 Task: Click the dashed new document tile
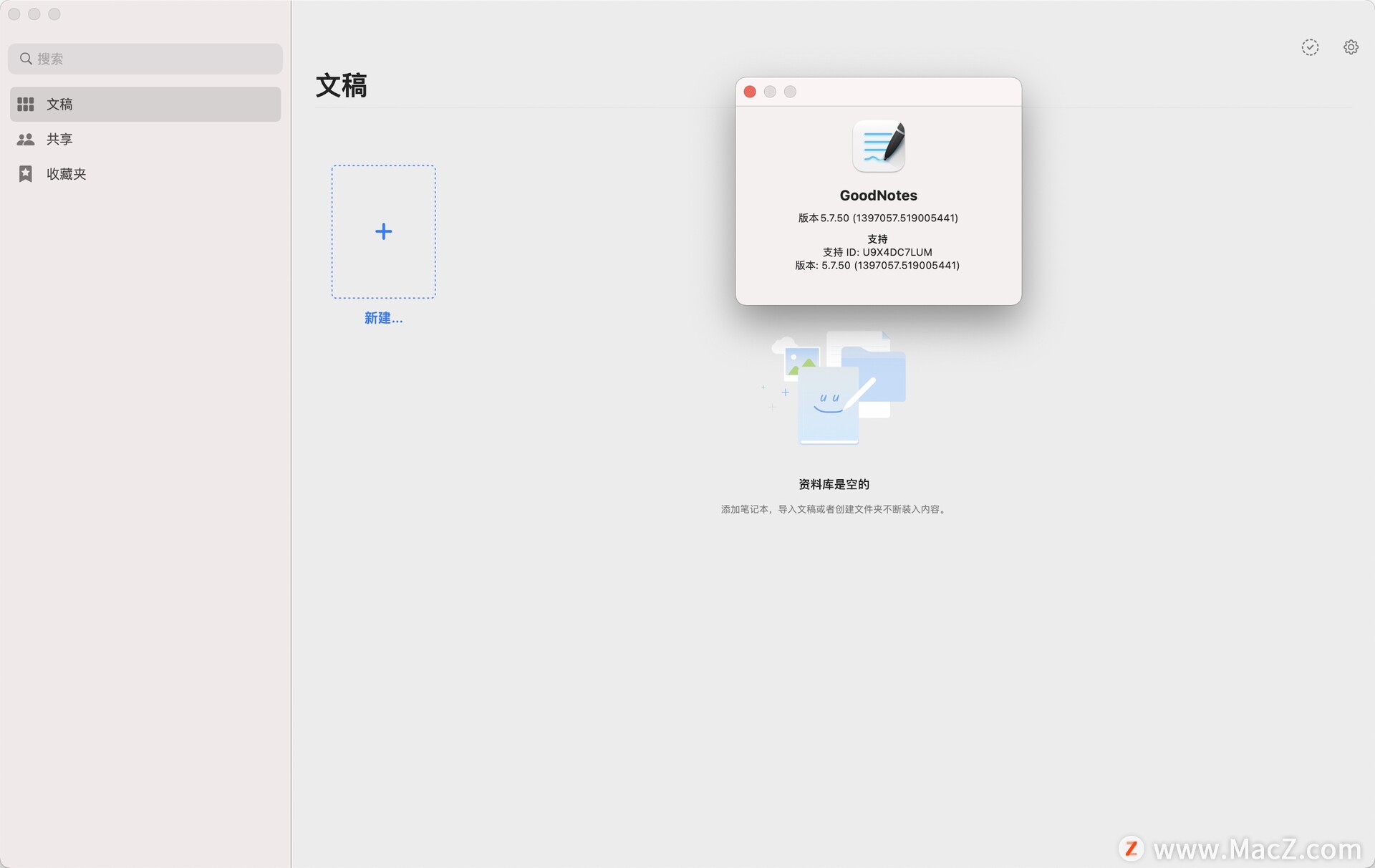pos(383,231)
